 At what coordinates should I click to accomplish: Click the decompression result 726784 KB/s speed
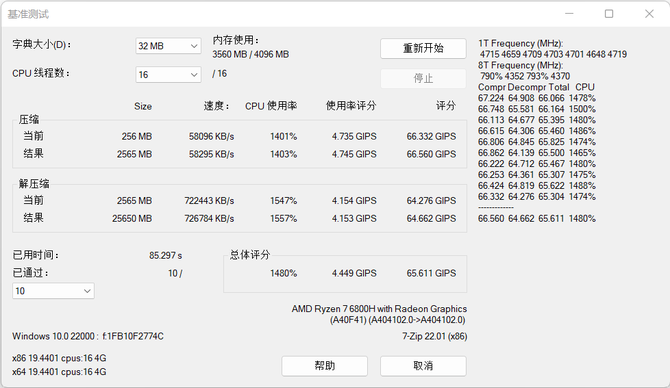click(x=209, y=218)
